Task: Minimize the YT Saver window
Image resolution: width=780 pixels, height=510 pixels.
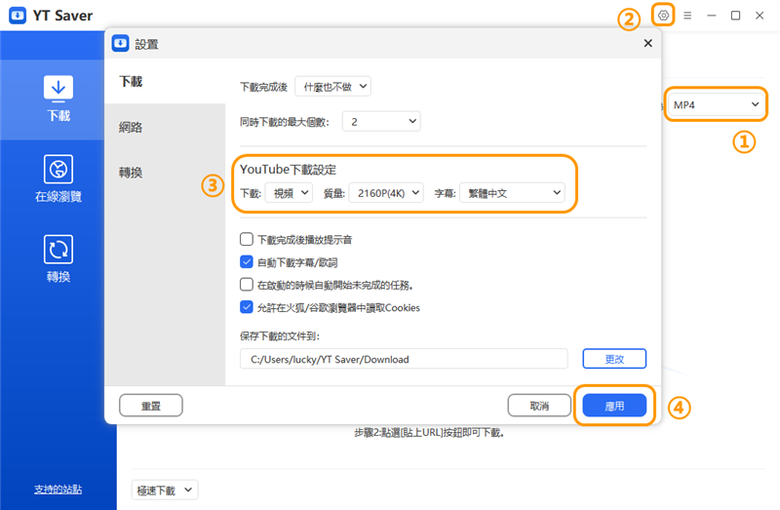Action: tap(711, 15)
